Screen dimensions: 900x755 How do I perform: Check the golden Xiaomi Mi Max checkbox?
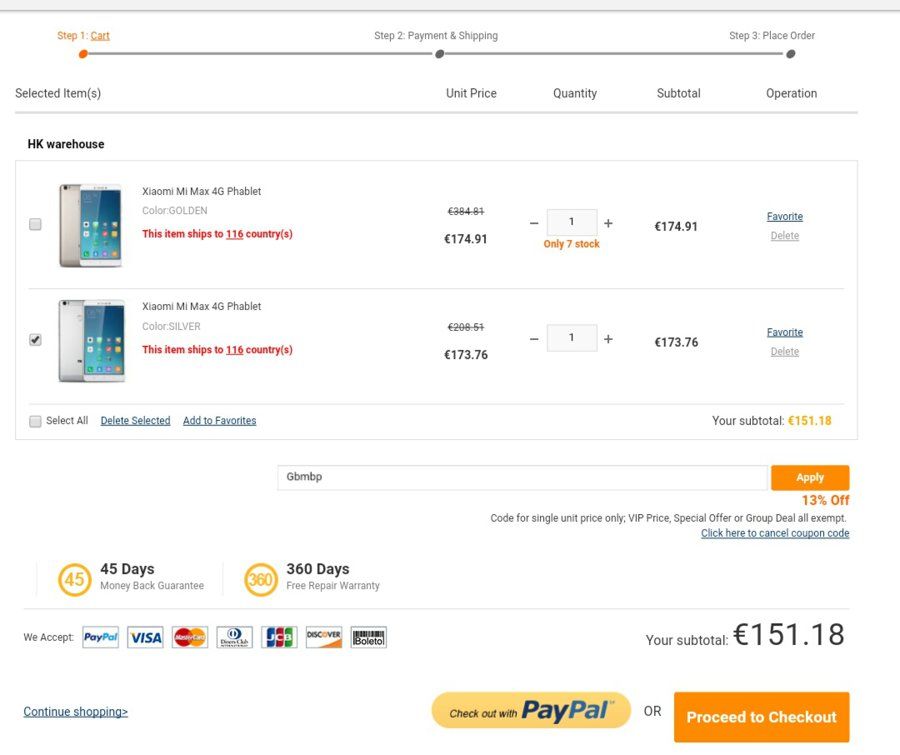click(36, 224)
